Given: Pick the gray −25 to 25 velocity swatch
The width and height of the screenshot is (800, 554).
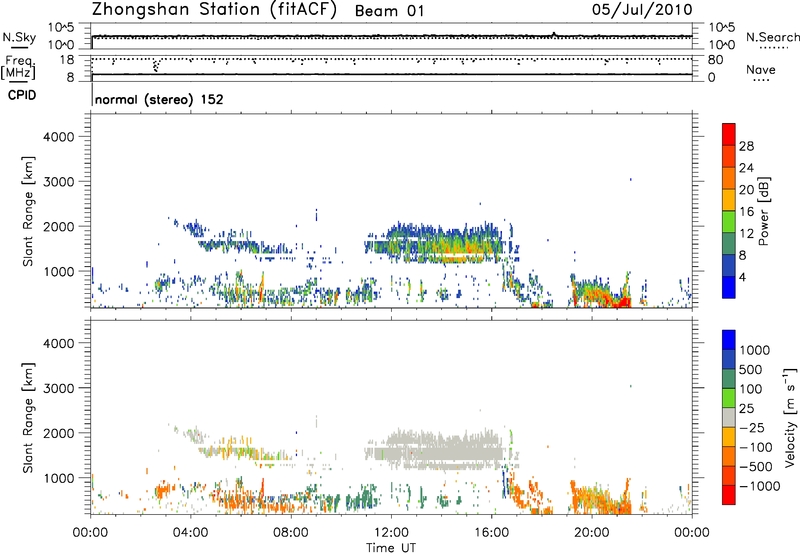Looking at the screenshot, I should (x=729, y=417).
